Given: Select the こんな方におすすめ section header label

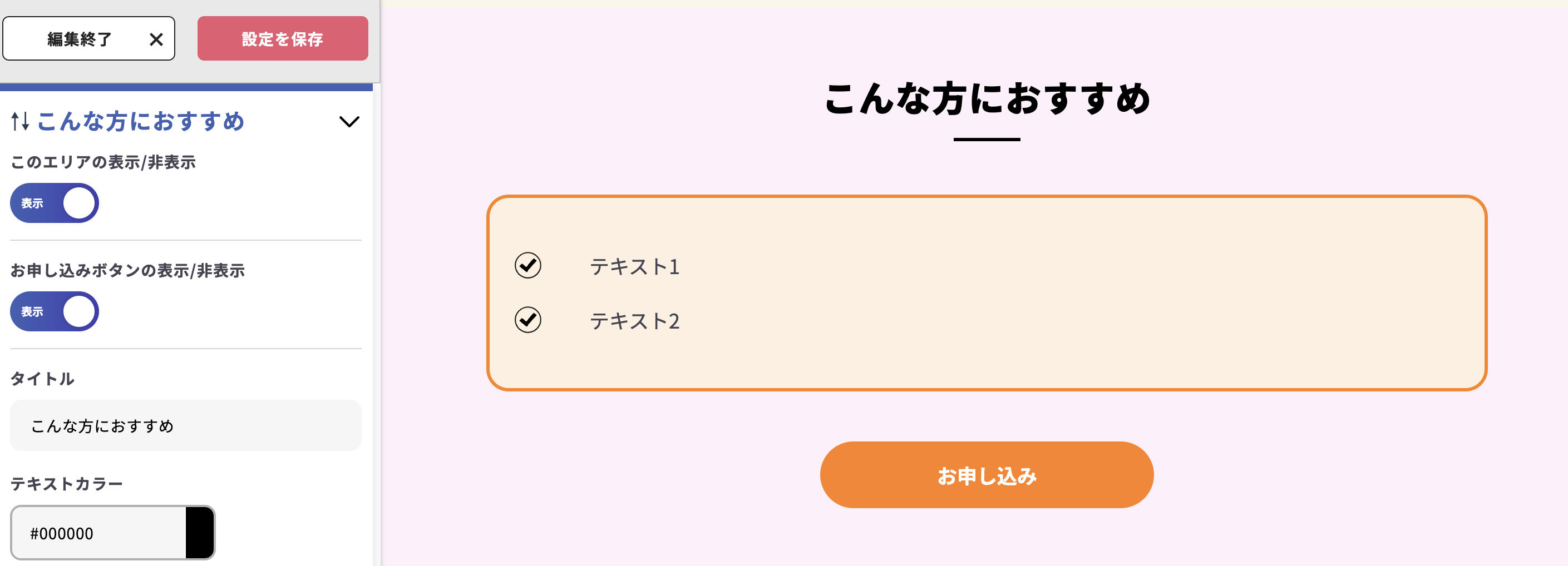Looking at the screenshot, I should (x=141, y=122).
